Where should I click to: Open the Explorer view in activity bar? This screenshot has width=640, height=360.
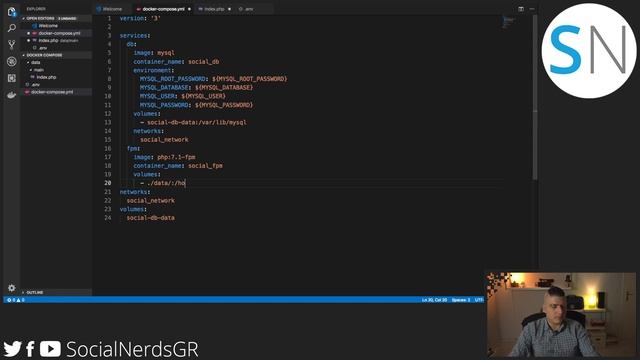[11, 11]
